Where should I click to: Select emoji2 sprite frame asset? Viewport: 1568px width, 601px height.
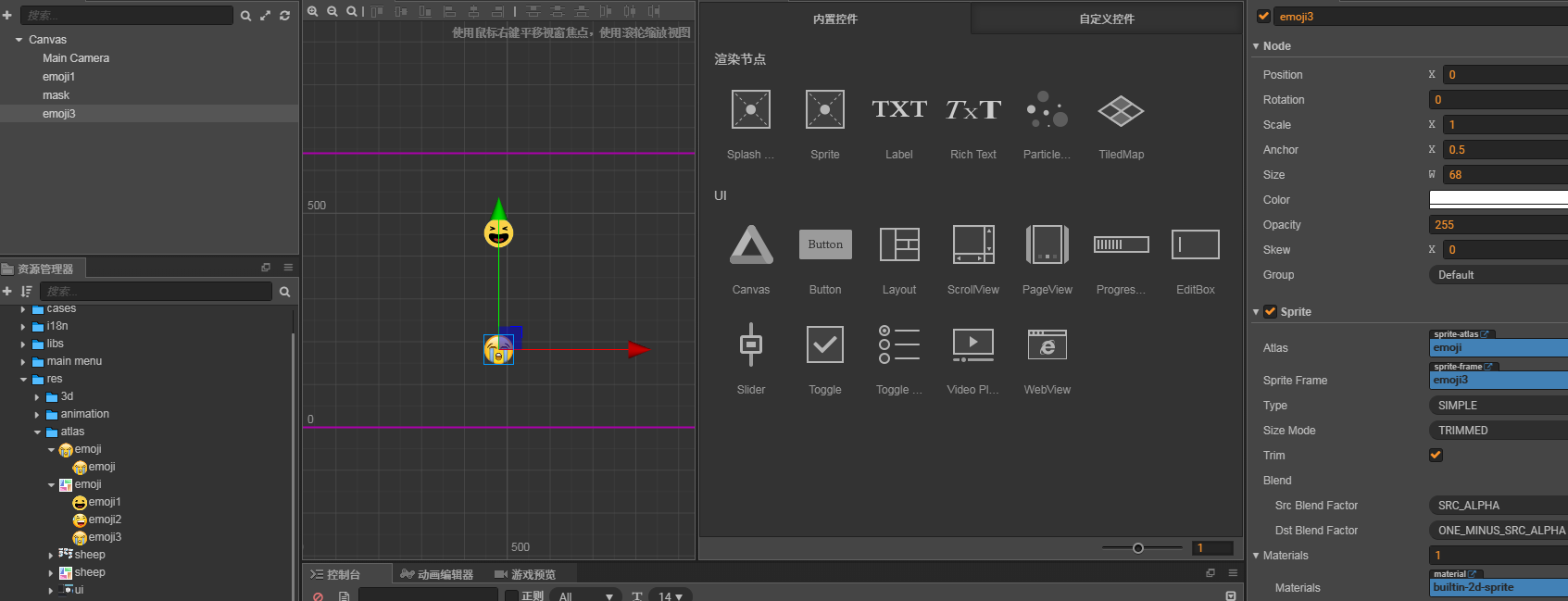pyautogui.click(x=105, y=520)
